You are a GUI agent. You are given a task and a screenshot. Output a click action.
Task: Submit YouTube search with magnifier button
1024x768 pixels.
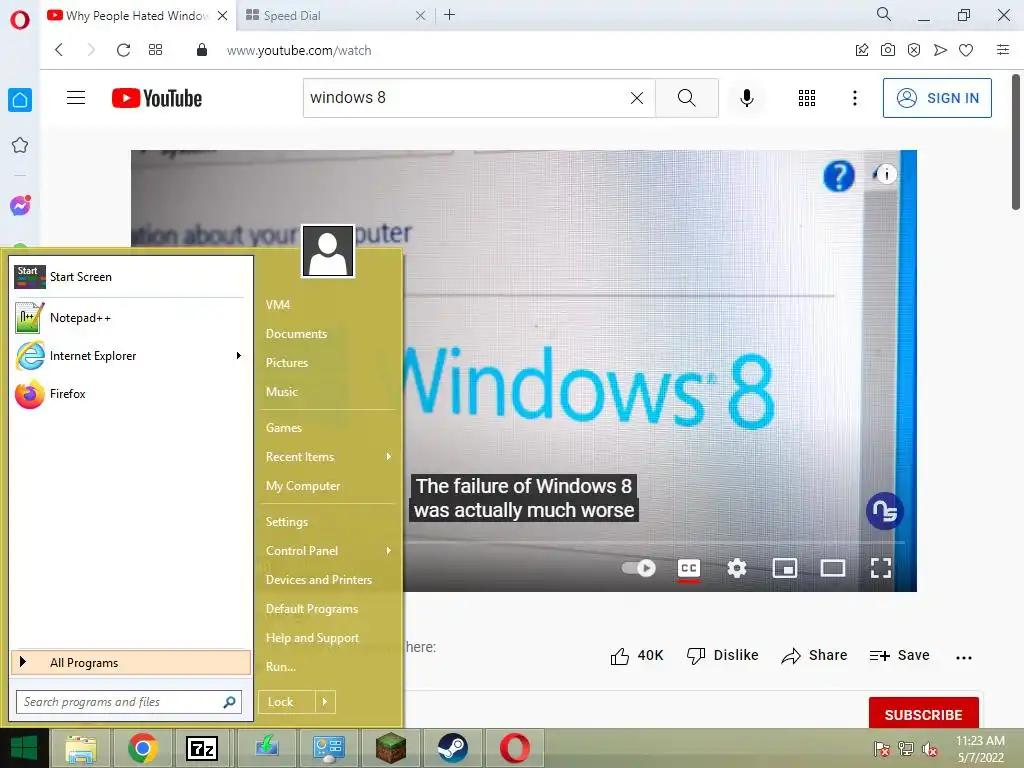(x=686, y=98)
